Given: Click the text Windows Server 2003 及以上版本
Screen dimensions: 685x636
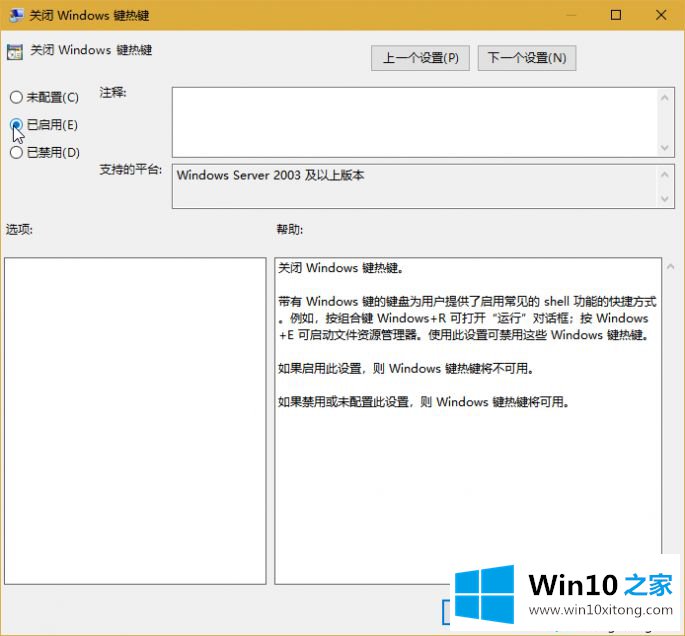Looking at the screenshot, I should tap(270, 176).
